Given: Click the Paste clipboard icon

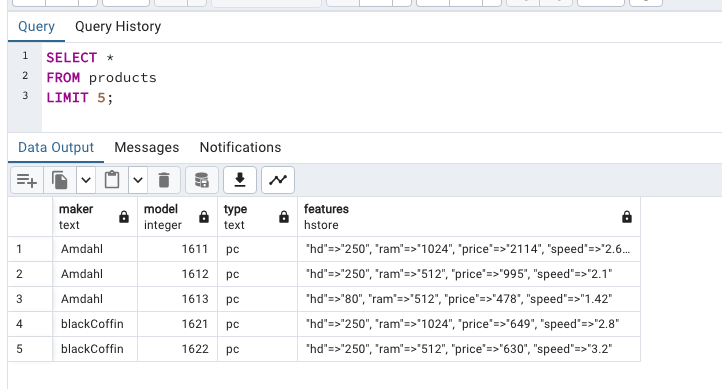Looking at the screenshot, I should (x=112, y=180).
